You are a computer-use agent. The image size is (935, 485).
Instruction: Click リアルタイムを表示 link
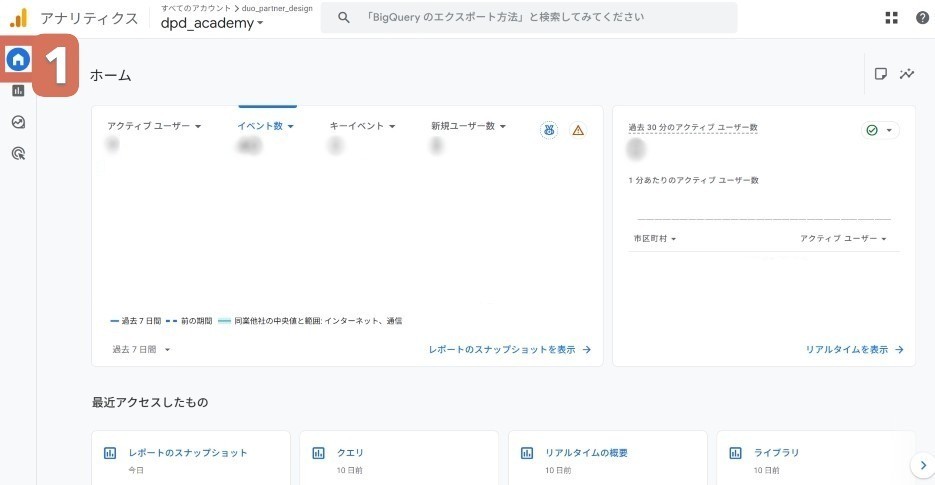[854, 350]
